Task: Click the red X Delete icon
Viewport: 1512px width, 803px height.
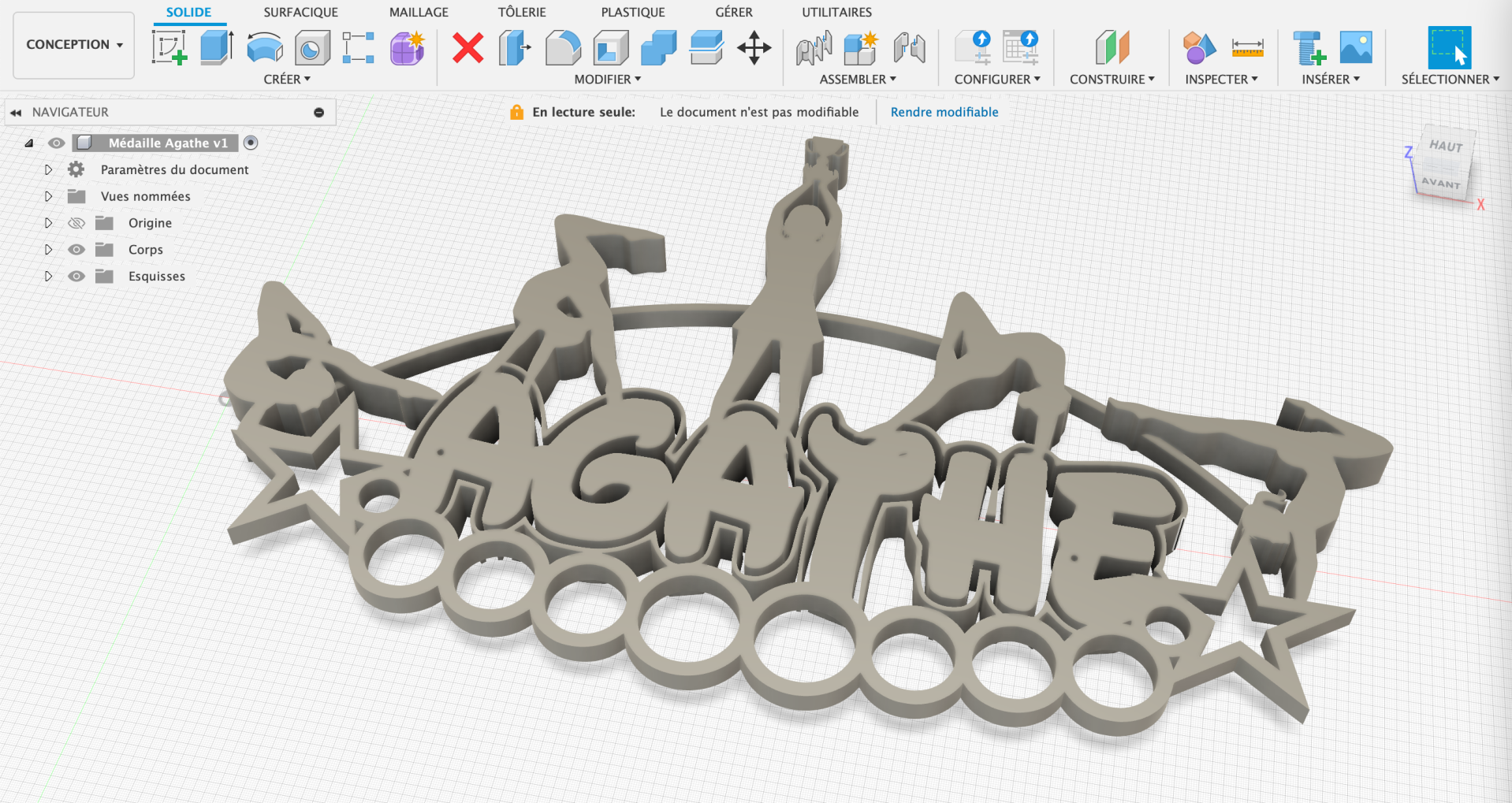Action: coord(468,47)
